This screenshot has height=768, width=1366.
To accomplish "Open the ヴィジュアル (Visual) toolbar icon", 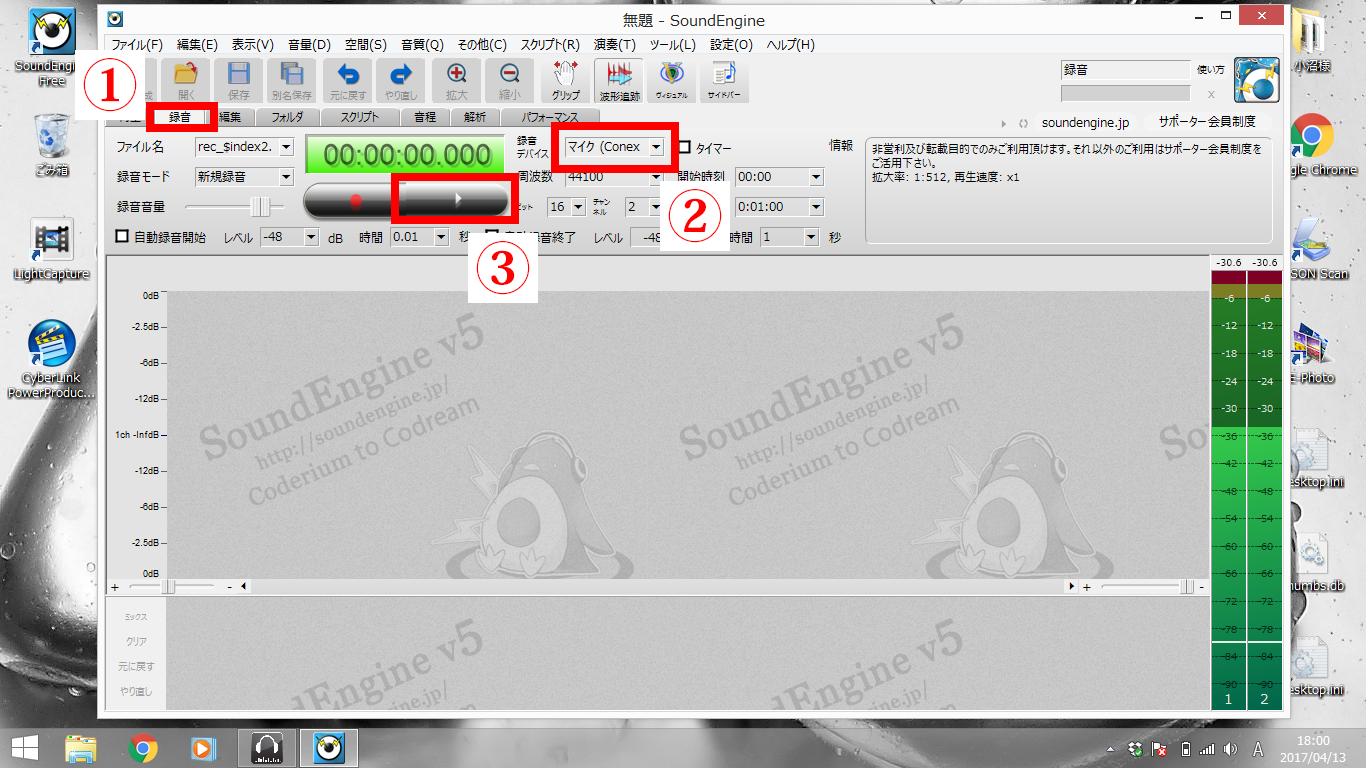I will coord(672,80).
